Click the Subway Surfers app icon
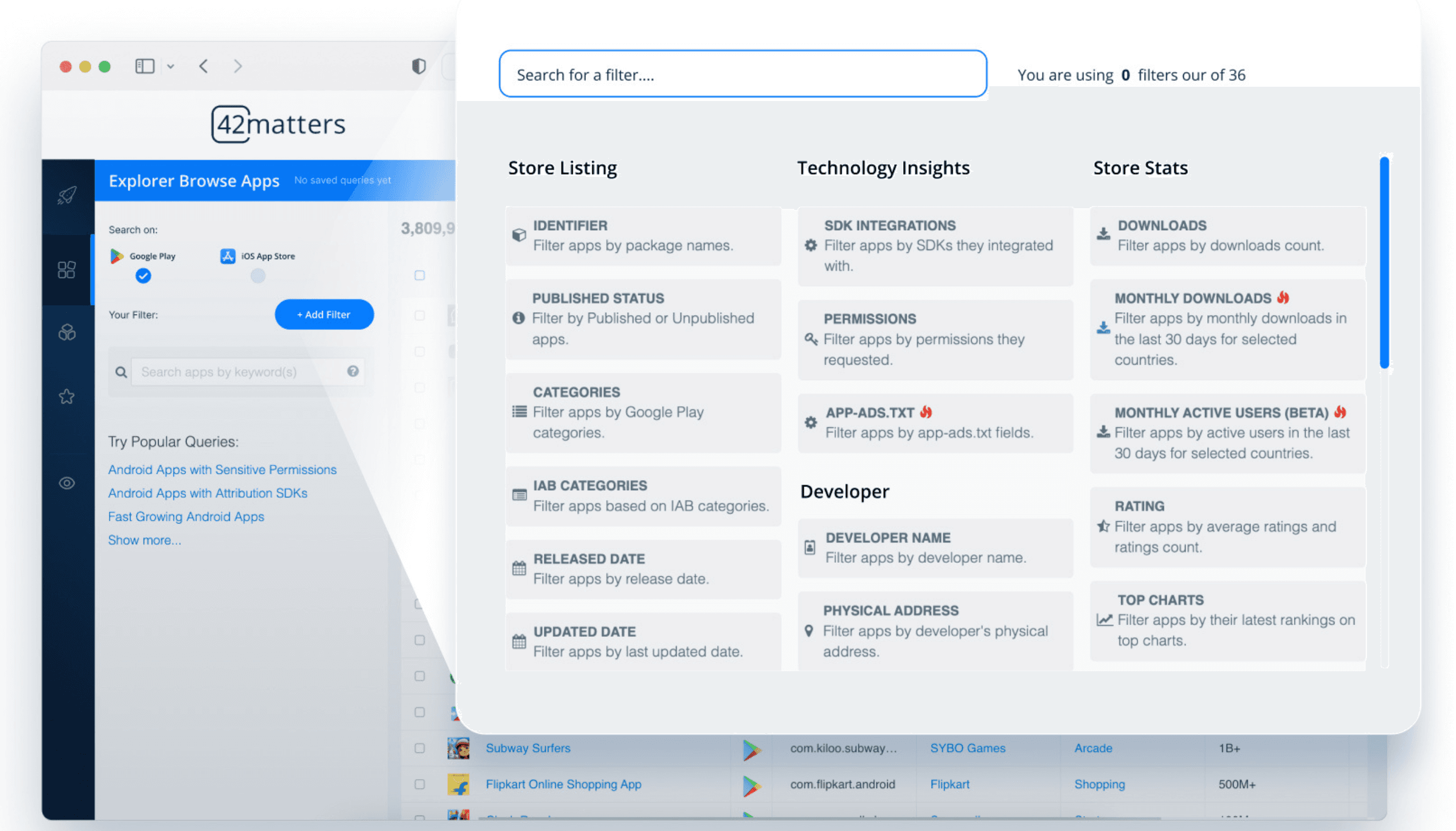1456x831 pixels. coord(458,748)
